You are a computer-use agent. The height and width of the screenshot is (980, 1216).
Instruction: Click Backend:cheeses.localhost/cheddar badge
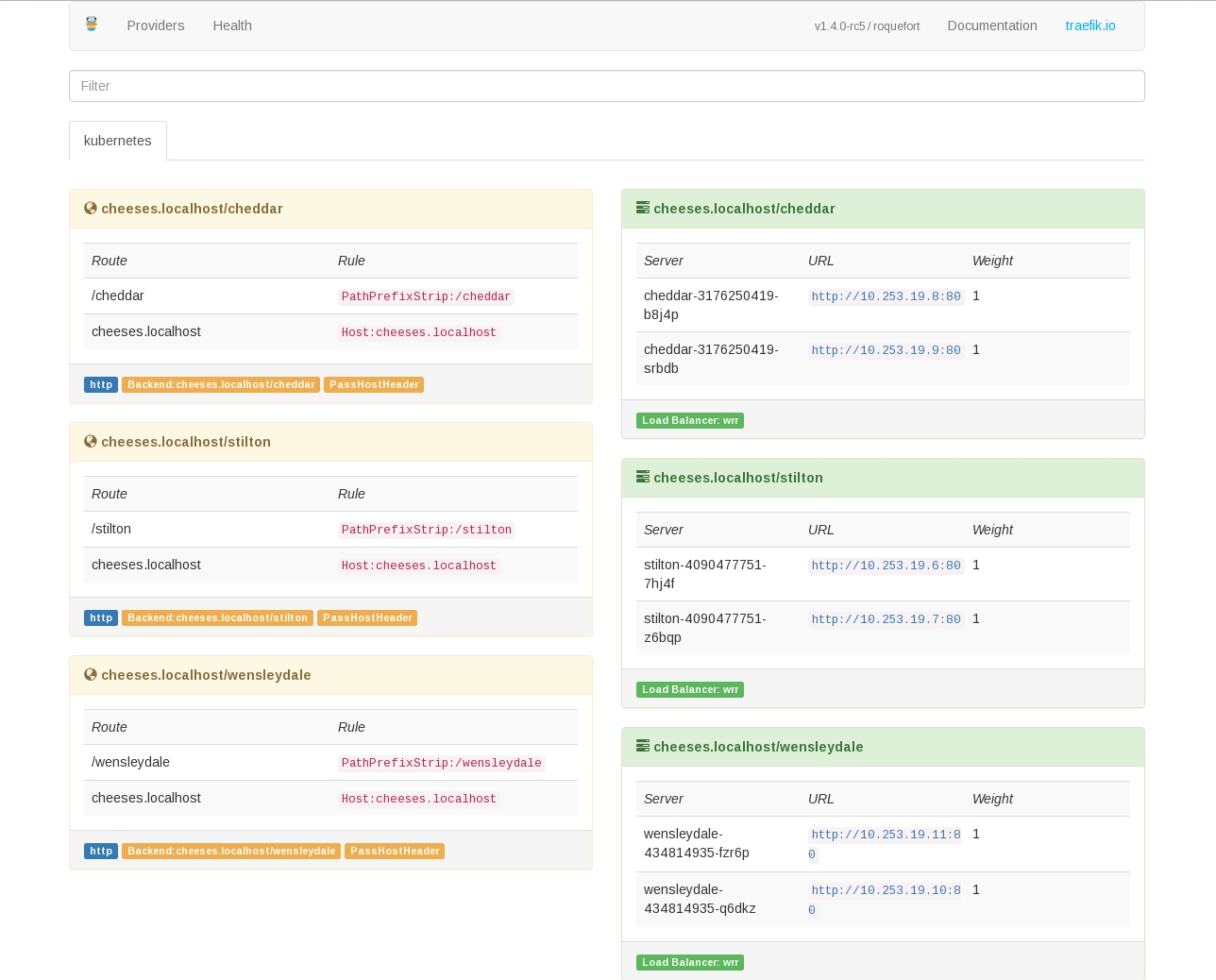tap(221, 385)
